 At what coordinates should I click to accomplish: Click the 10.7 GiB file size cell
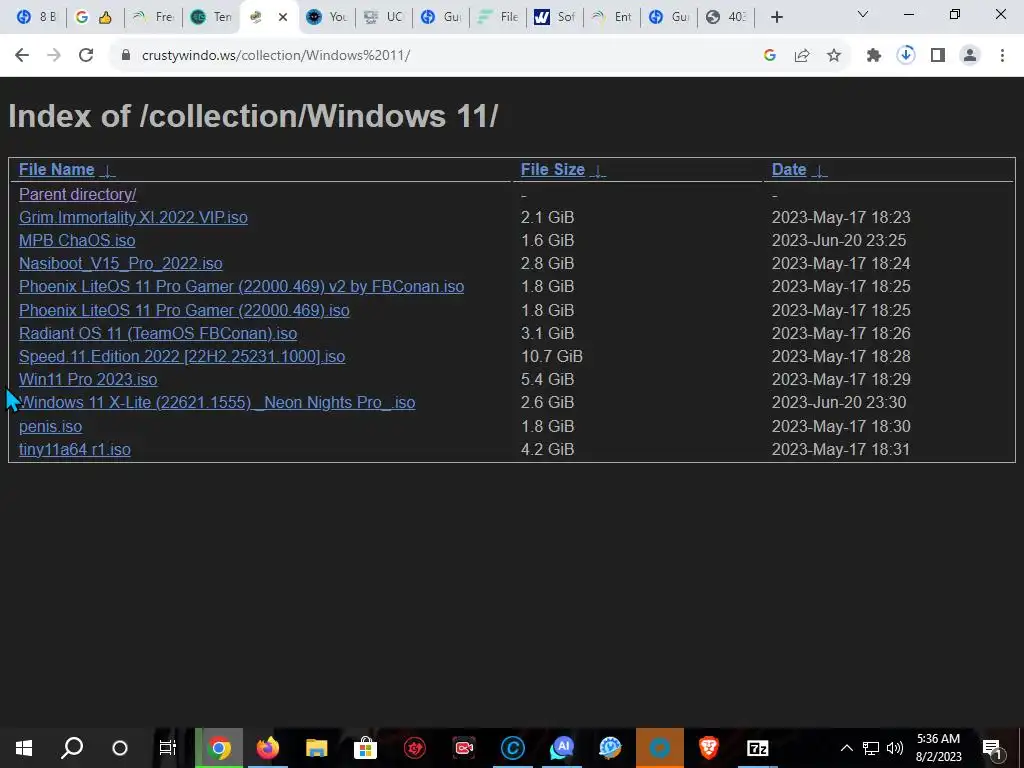(x=552, y=357)
